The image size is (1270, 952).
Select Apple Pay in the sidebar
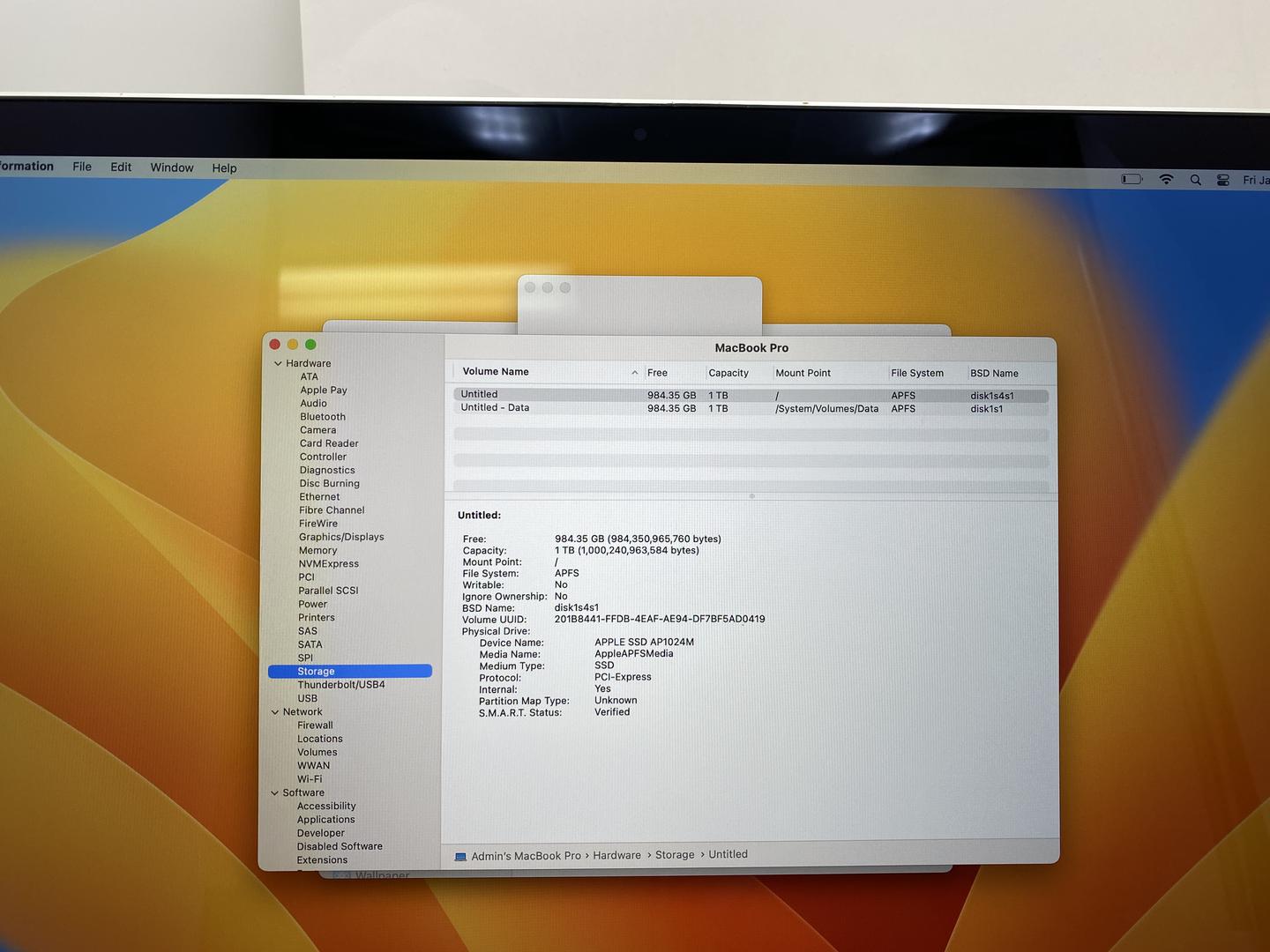(x=323, y=390)
